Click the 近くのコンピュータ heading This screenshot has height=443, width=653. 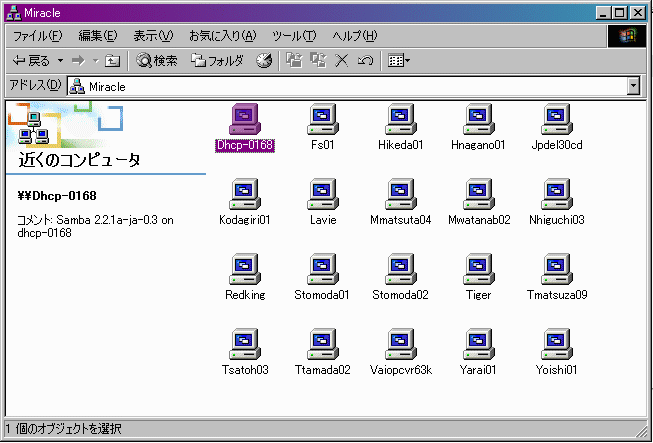click(x=79, y=160)
